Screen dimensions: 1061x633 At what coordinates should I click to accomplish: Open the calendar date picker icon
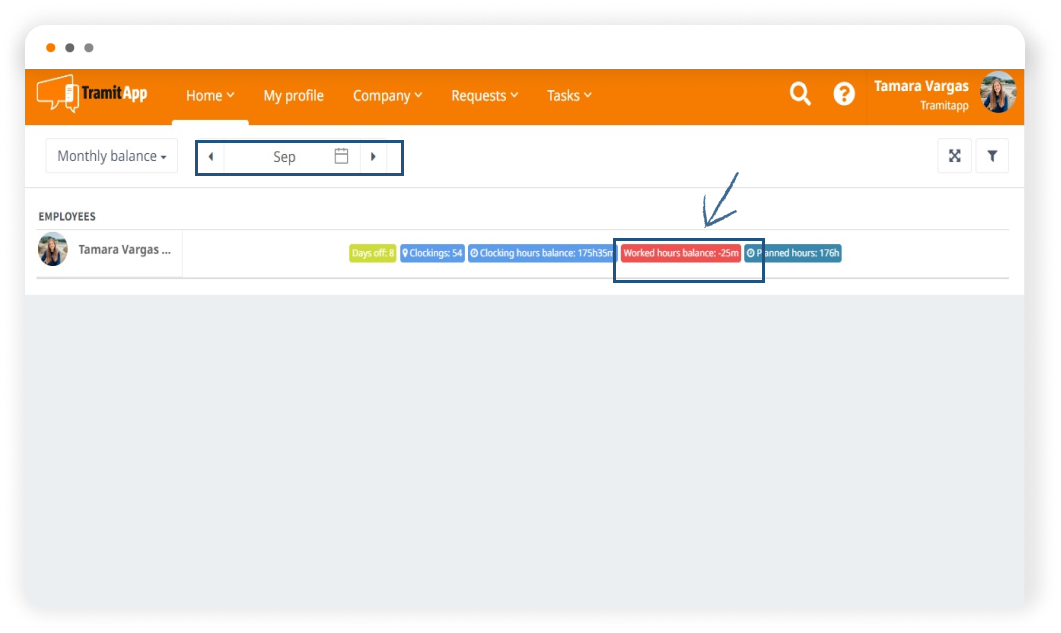(x=341, y=156)
